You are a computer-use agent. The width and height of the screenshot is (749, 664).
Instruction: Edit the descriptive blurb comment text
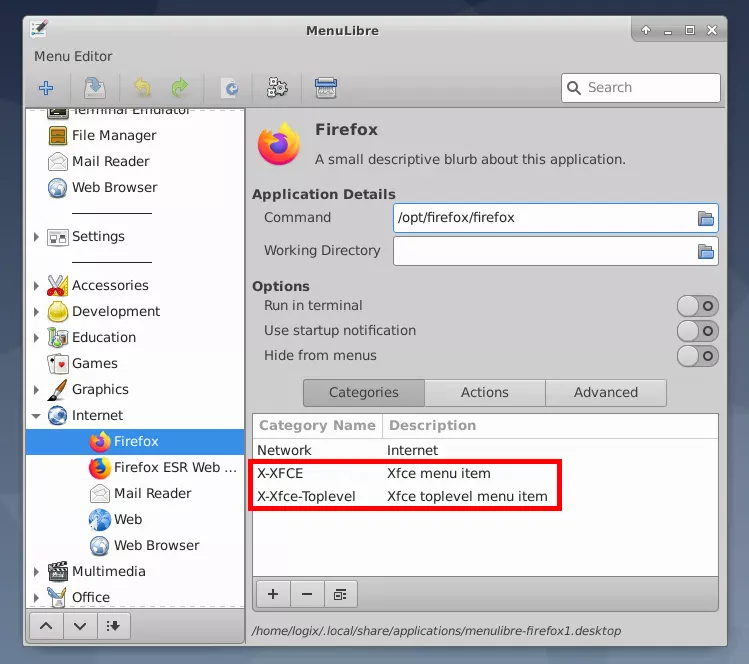coord(470,160)
